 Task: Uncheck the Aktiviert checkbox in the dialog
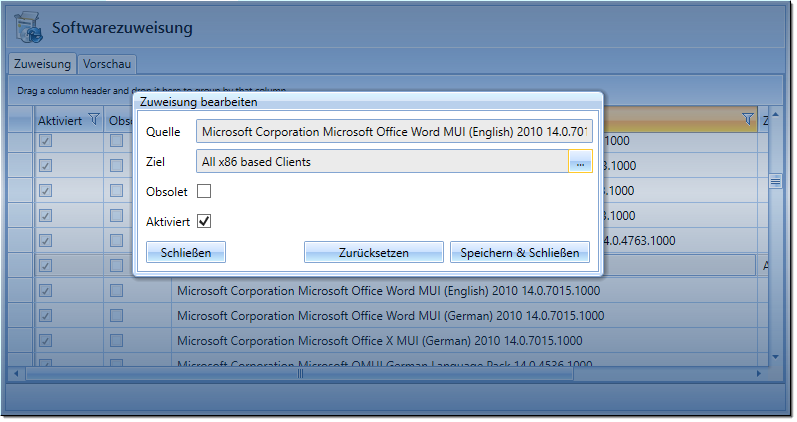coord(204,221)
